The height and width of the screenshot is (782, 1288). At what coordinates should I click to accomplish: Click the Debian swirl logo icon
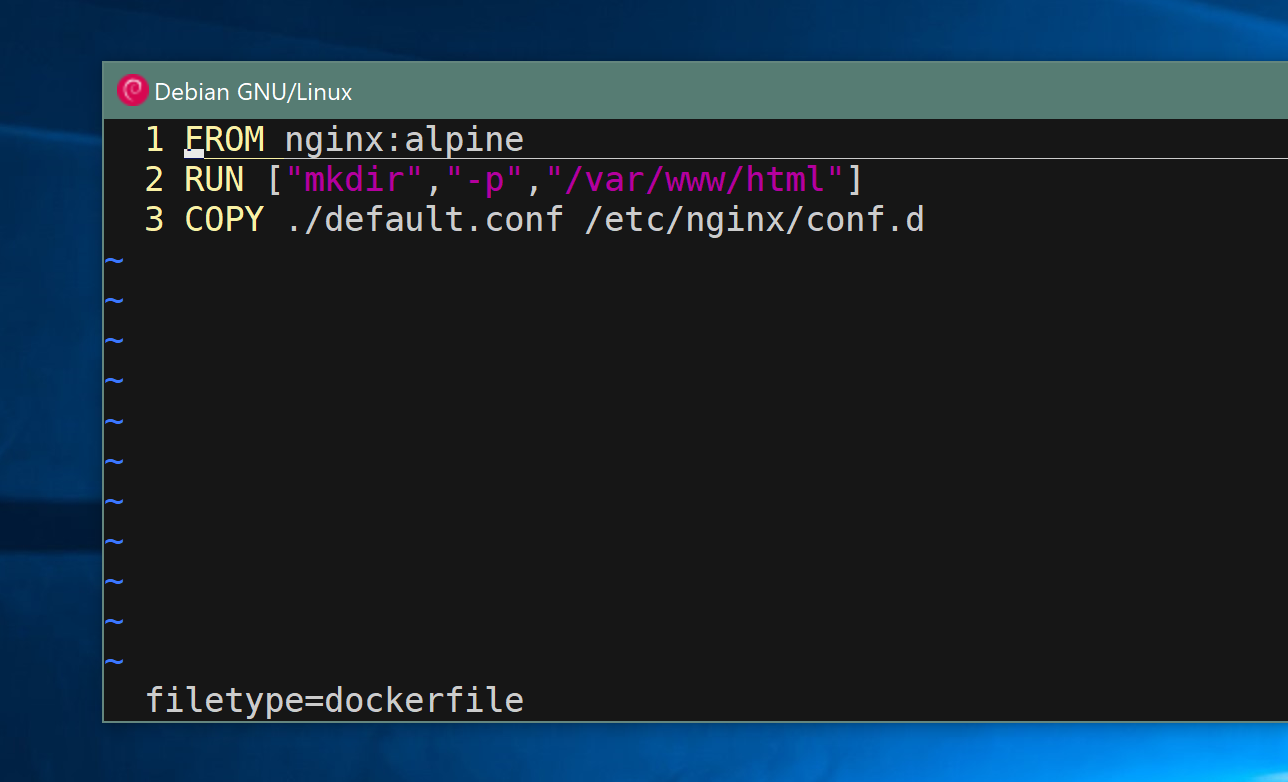click(133, 90)
